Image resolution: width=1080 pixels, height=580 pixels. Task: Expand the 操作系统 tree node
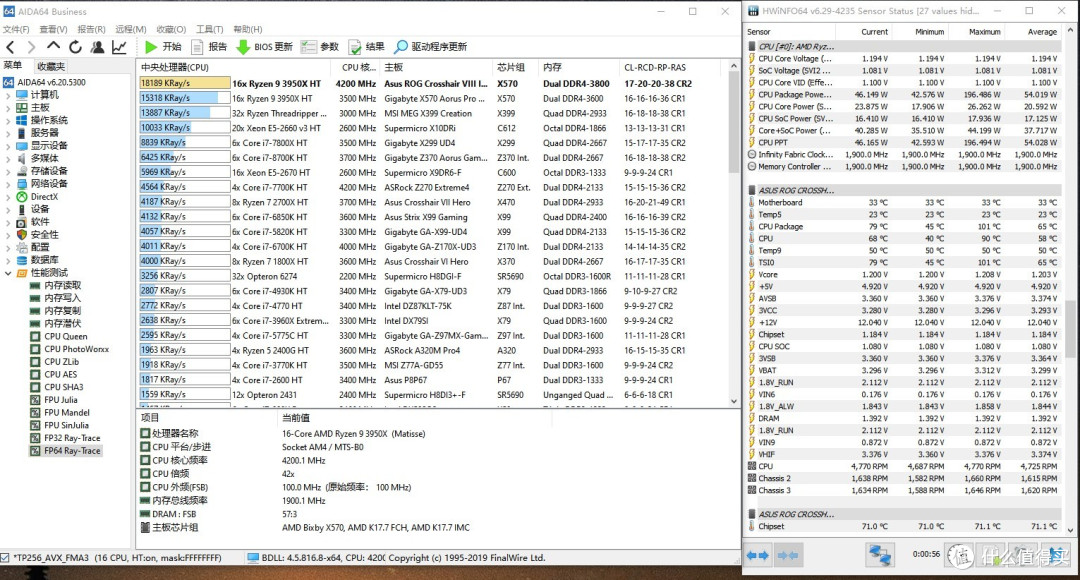8,121
